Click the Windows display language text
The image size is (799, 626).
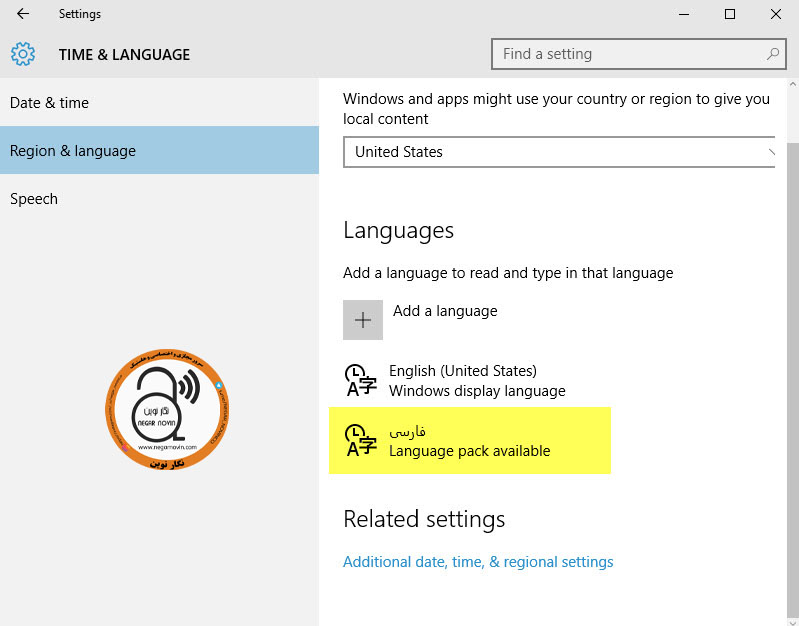477,390
